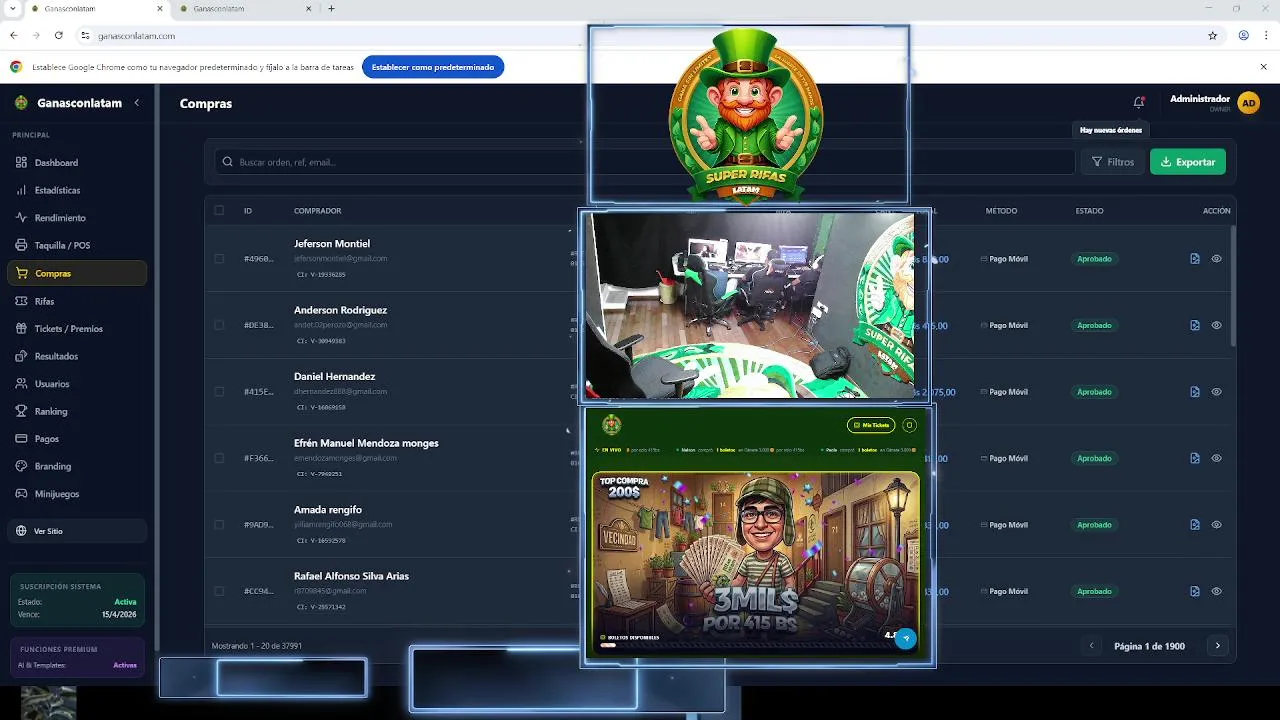View Amada rengifo order with eye icon
This screenshot has height=720, width=1280.
pyautogui.click(x=1217, y=525)
